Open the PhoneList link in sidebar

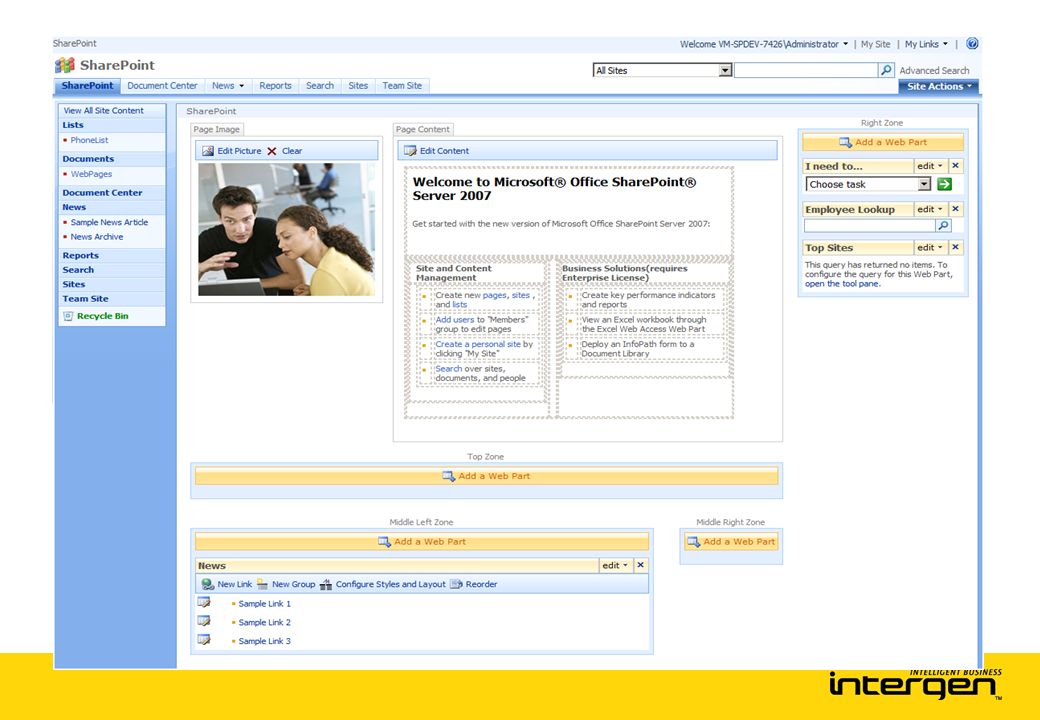point(90,140)
